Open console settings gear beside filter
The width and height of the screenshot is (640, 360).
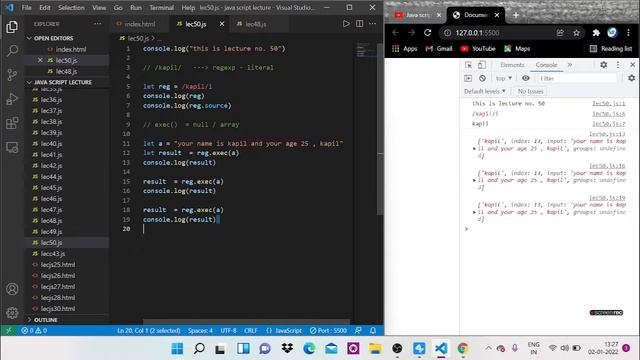coord(631,78)
